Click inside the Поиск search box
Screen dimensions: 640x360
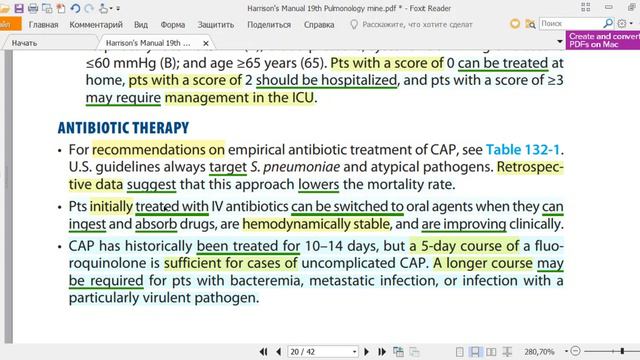coord(570,23)
